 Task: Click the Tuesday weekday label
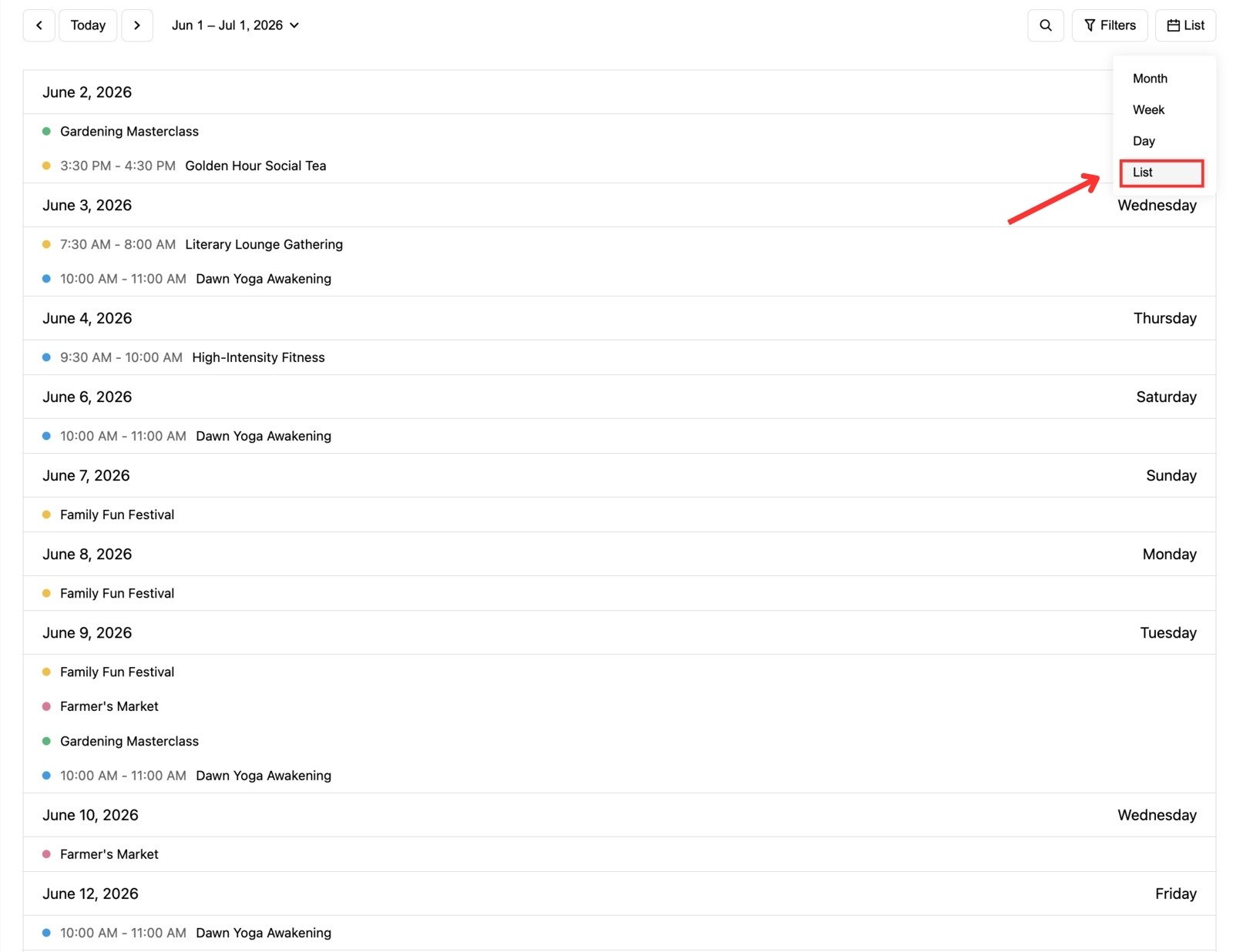1168,633
